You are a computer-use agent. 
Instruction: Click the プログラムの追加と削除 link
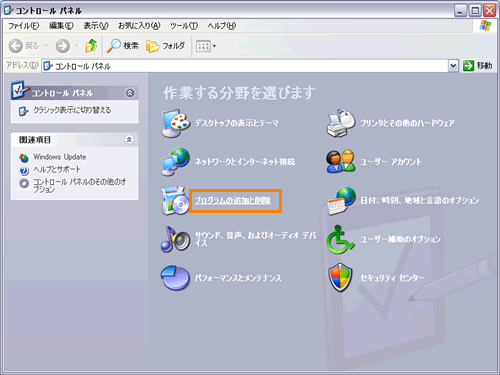tap(233, 200)
